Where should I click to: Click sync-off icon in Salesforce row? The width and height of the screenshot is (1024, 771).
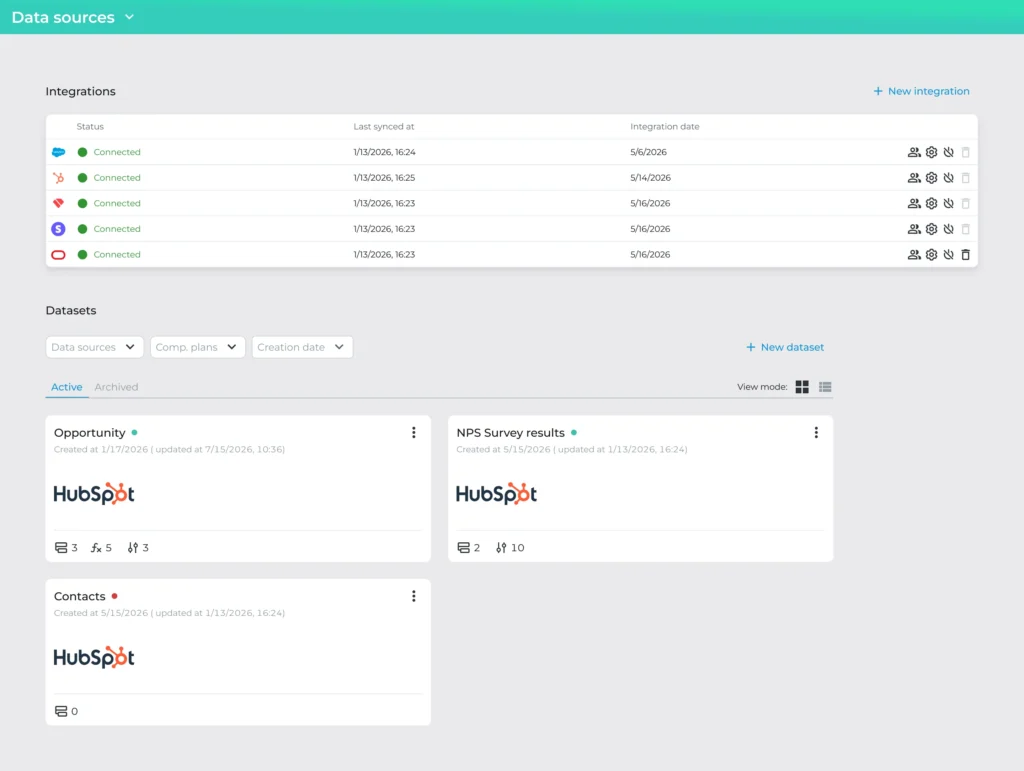[x=948, y=152]
